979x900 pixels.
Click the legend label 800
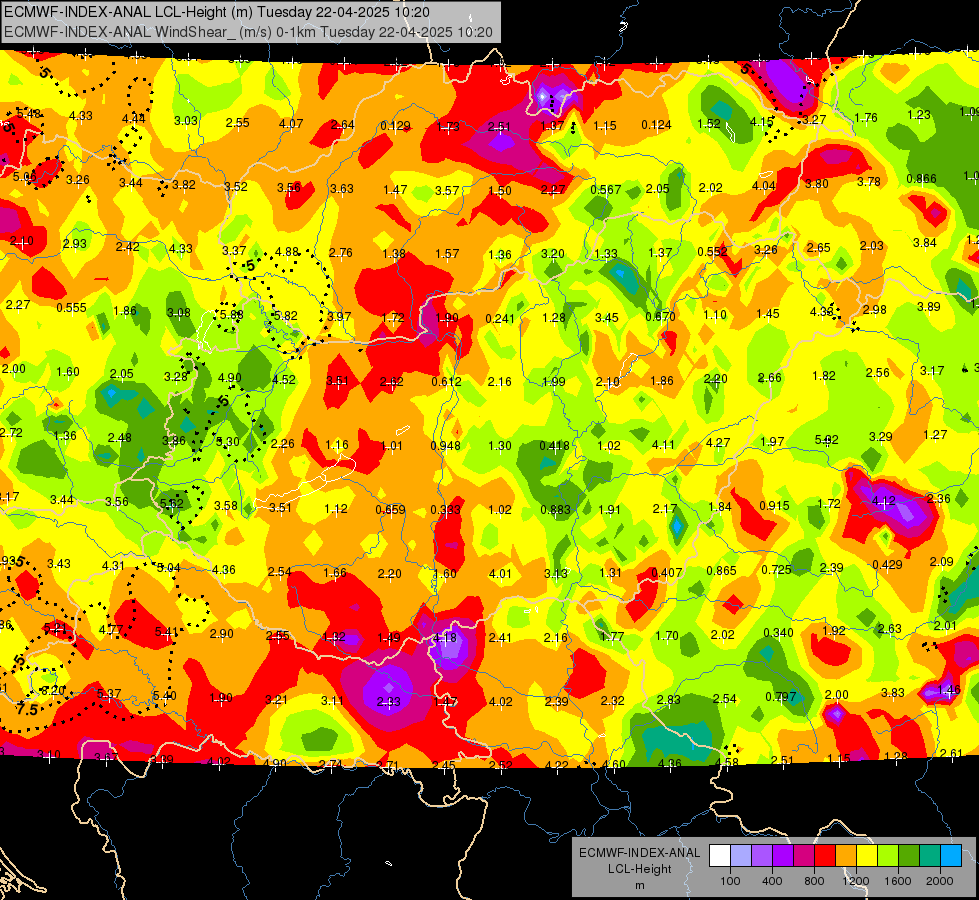(x=814, y=881)
